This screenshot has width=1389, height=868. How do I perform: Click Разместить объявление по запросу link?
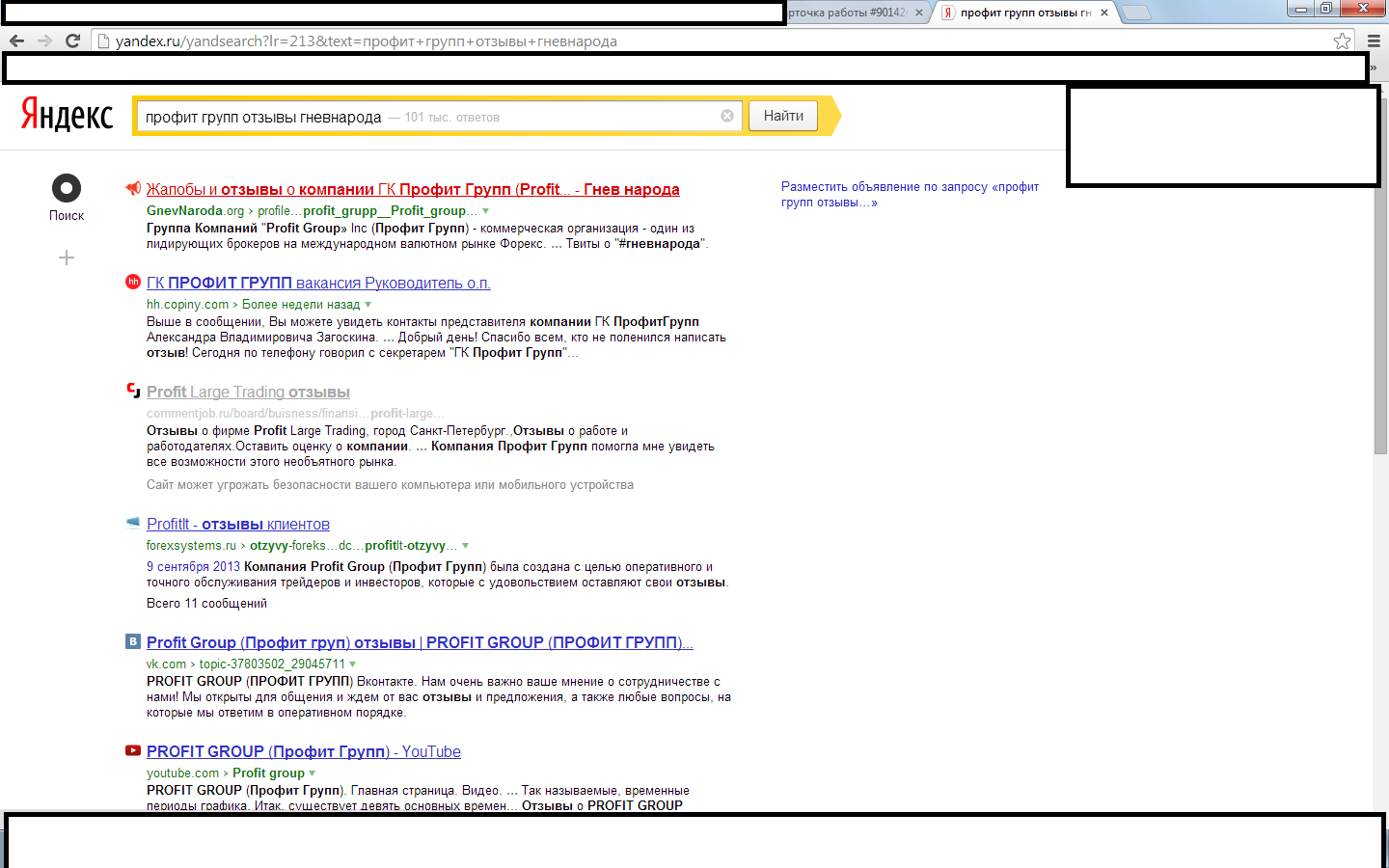tap(910, 195)
